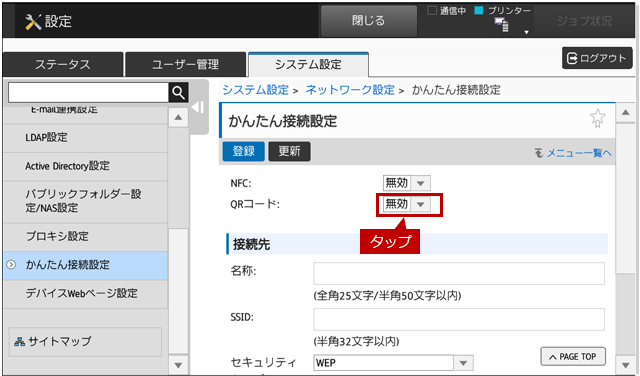This screenshot has width=640, height=376.
Task: Open the セキュリティ WEP dropdown
Action: (x=393, y=363)
